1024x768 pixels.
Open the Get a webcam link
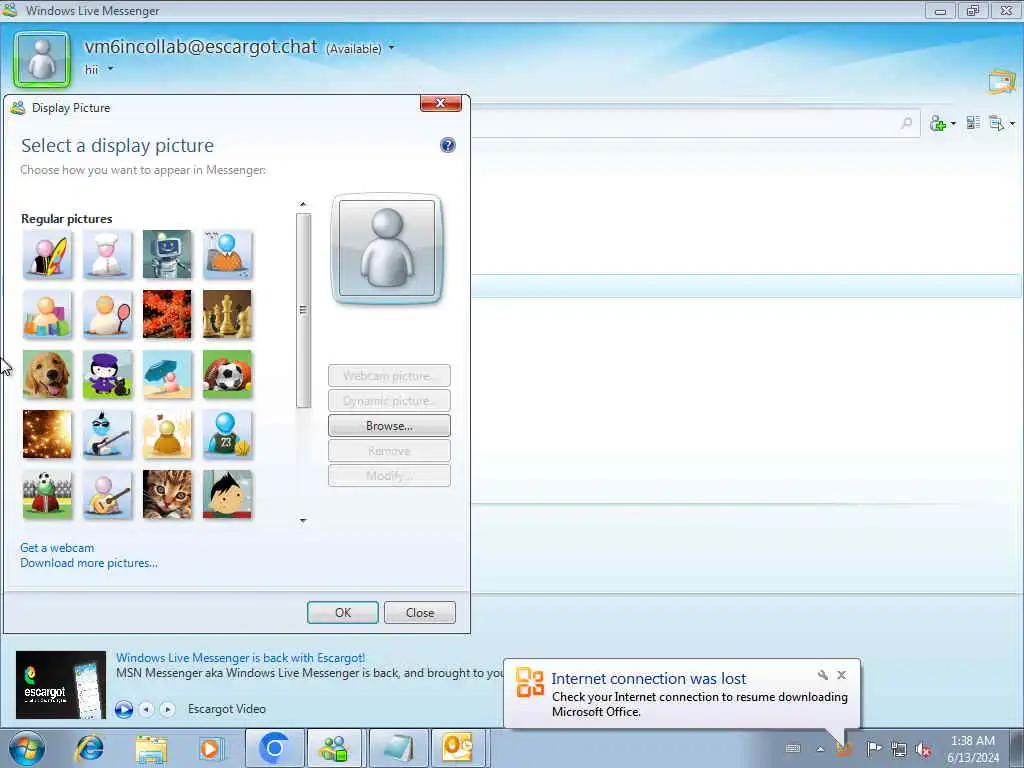(x=57, y=548)
